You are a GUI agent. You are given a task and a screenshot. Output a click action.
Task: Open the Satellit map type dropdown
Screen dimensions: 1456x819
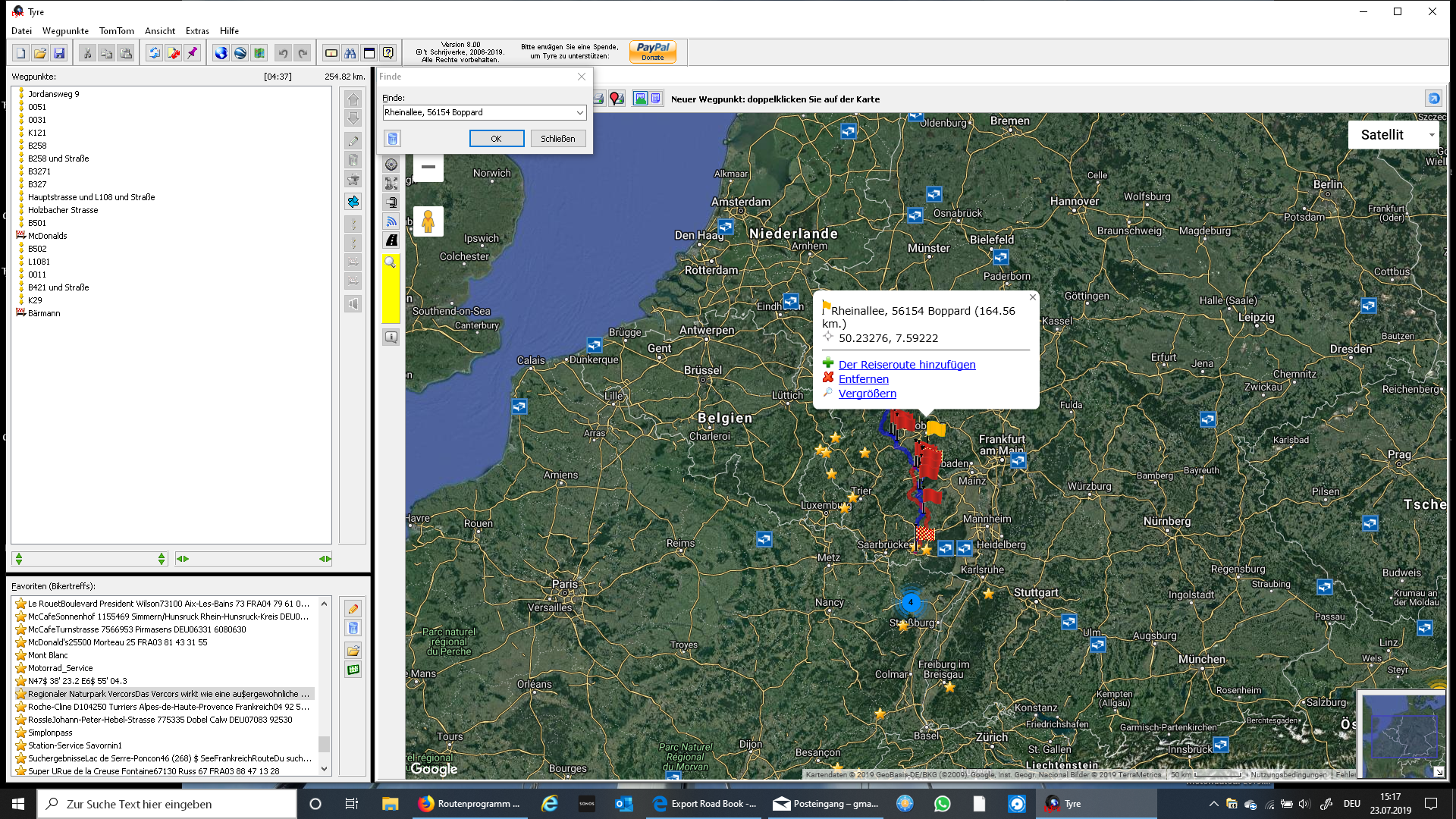tap(1395, 135)
